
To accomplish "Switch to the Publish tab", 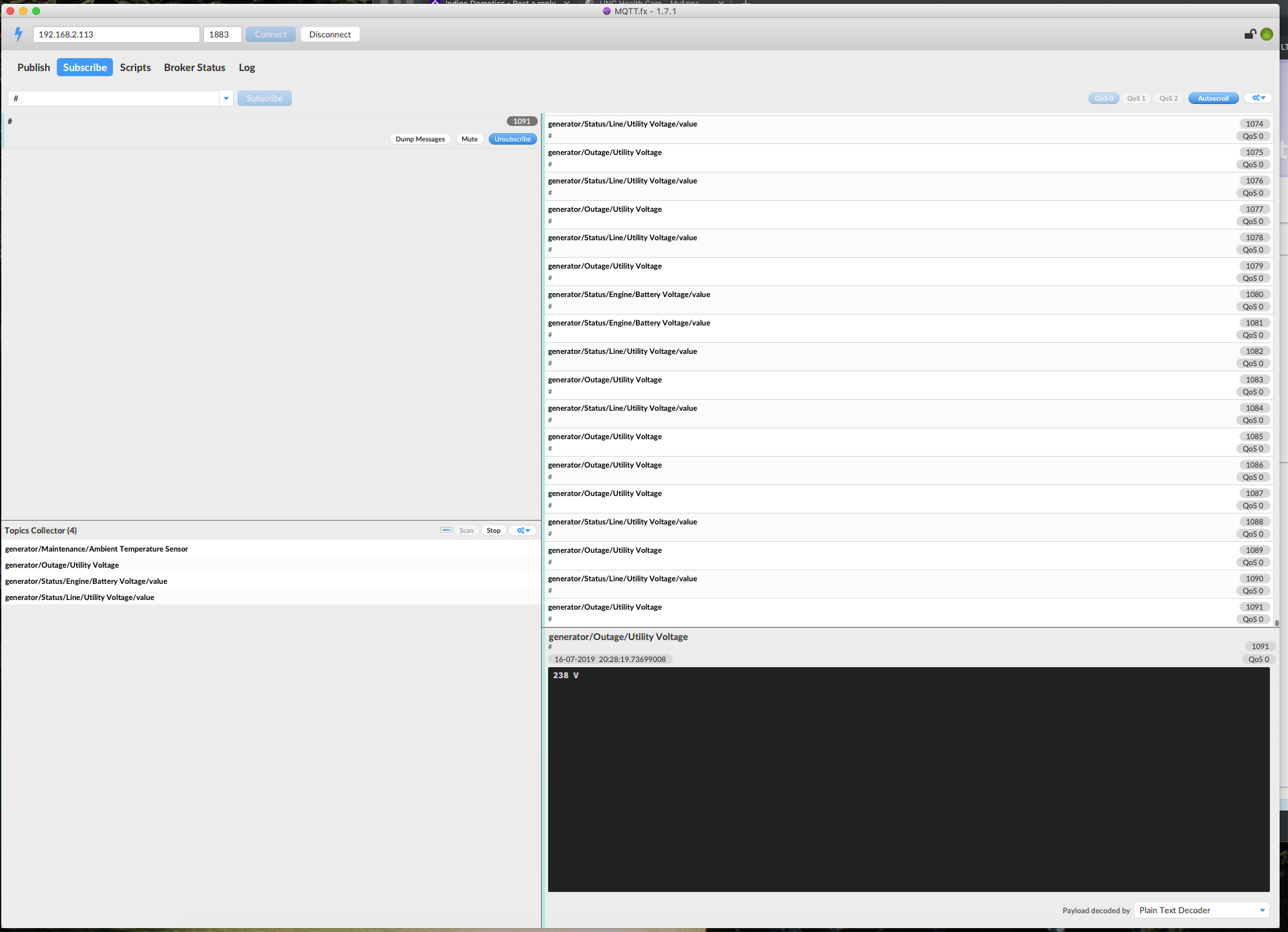I will point(33,67).
